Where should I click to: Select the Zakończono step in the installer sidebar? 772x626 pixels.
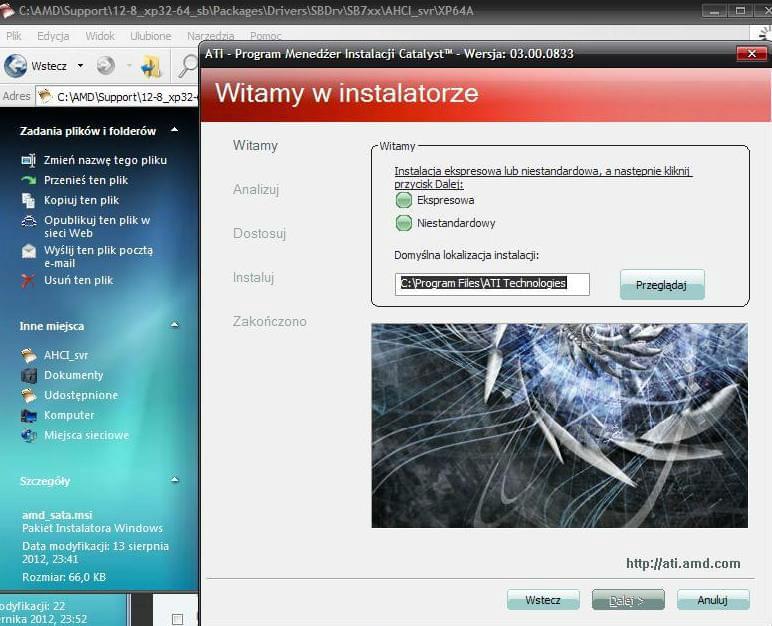pos(270,322)
